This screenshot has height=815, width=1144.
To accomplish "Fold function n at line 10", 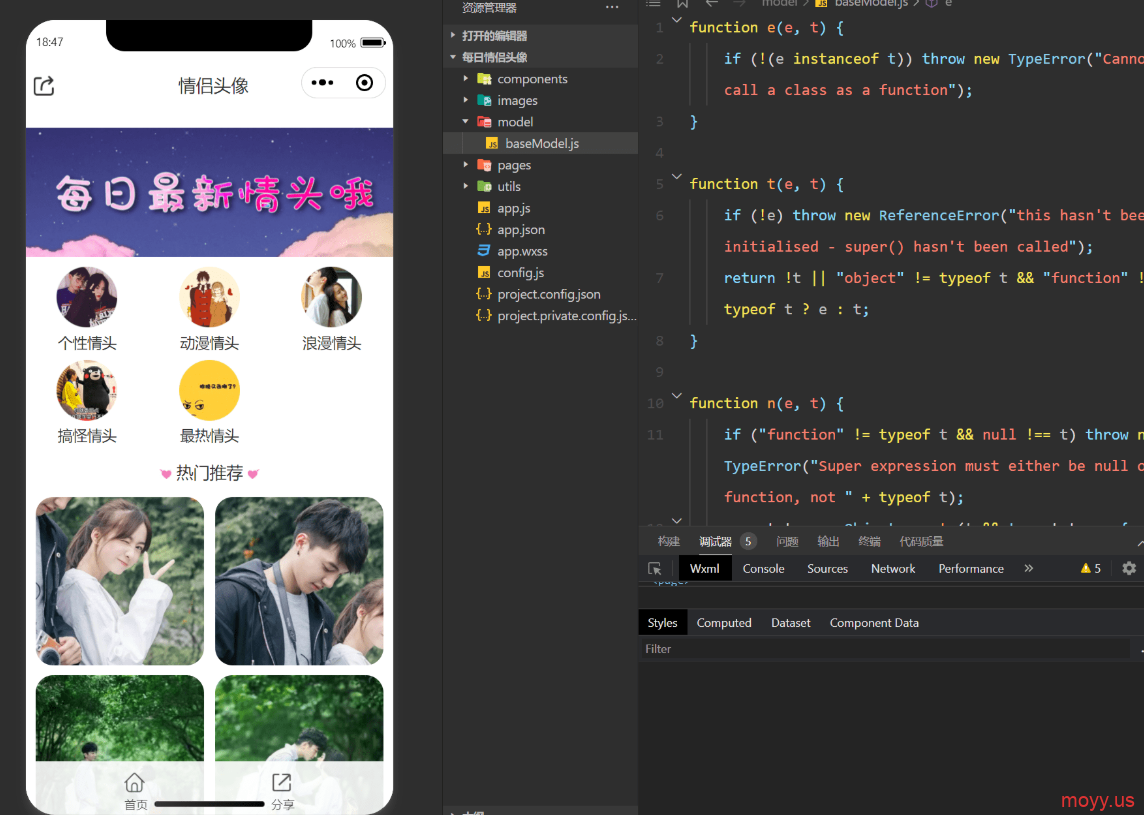I will point(677,396).
